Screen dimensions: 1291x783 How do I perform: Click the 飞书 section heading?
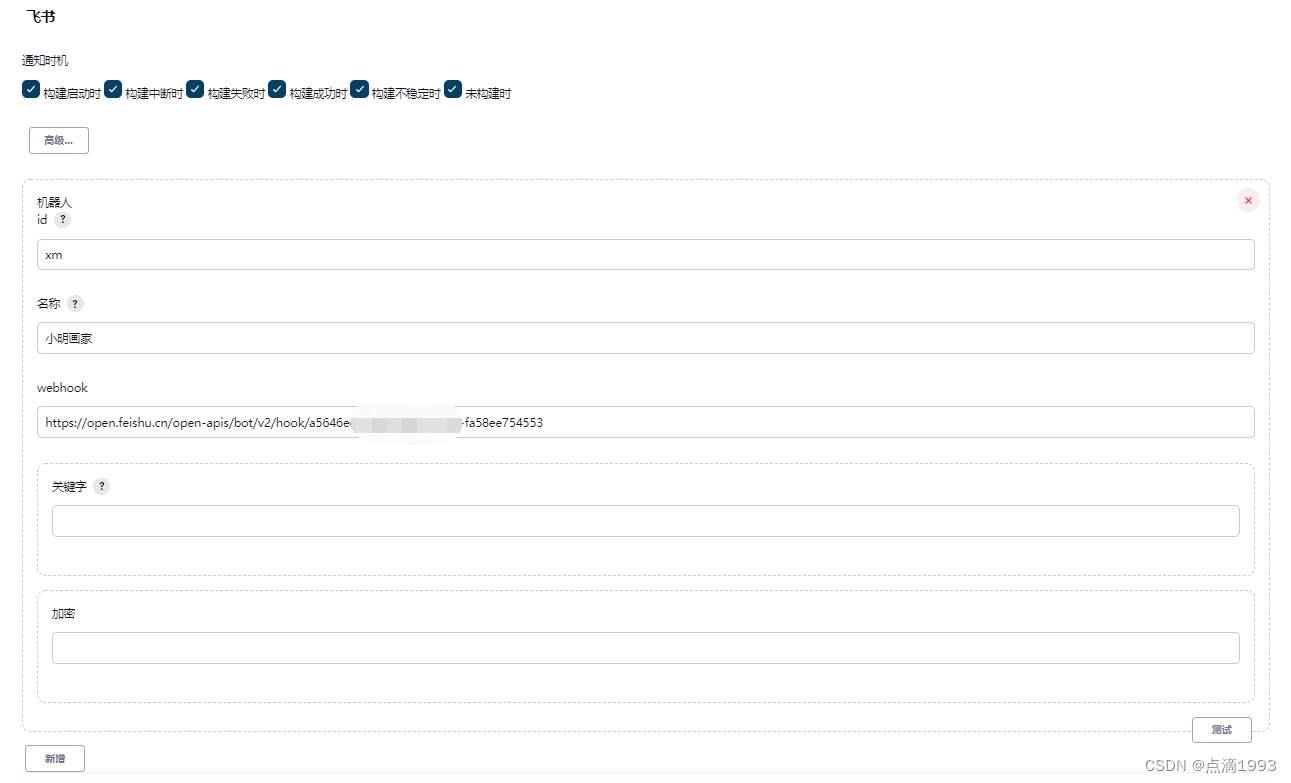[x=40, y=16]
